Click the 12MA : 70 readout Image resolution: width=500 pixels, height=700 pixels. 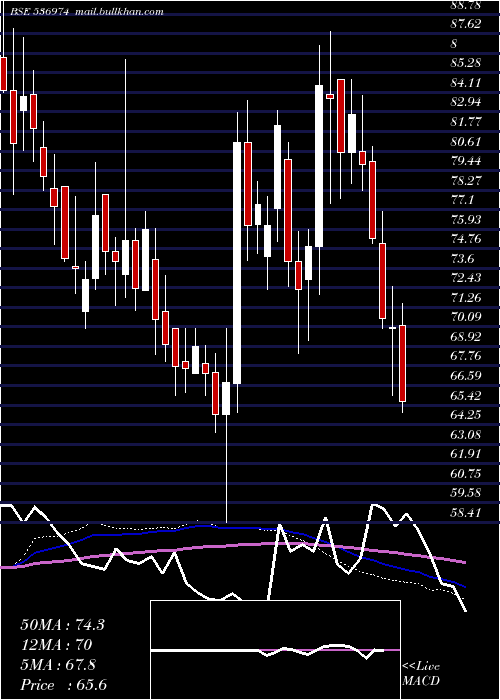click(x=56, y=645)
